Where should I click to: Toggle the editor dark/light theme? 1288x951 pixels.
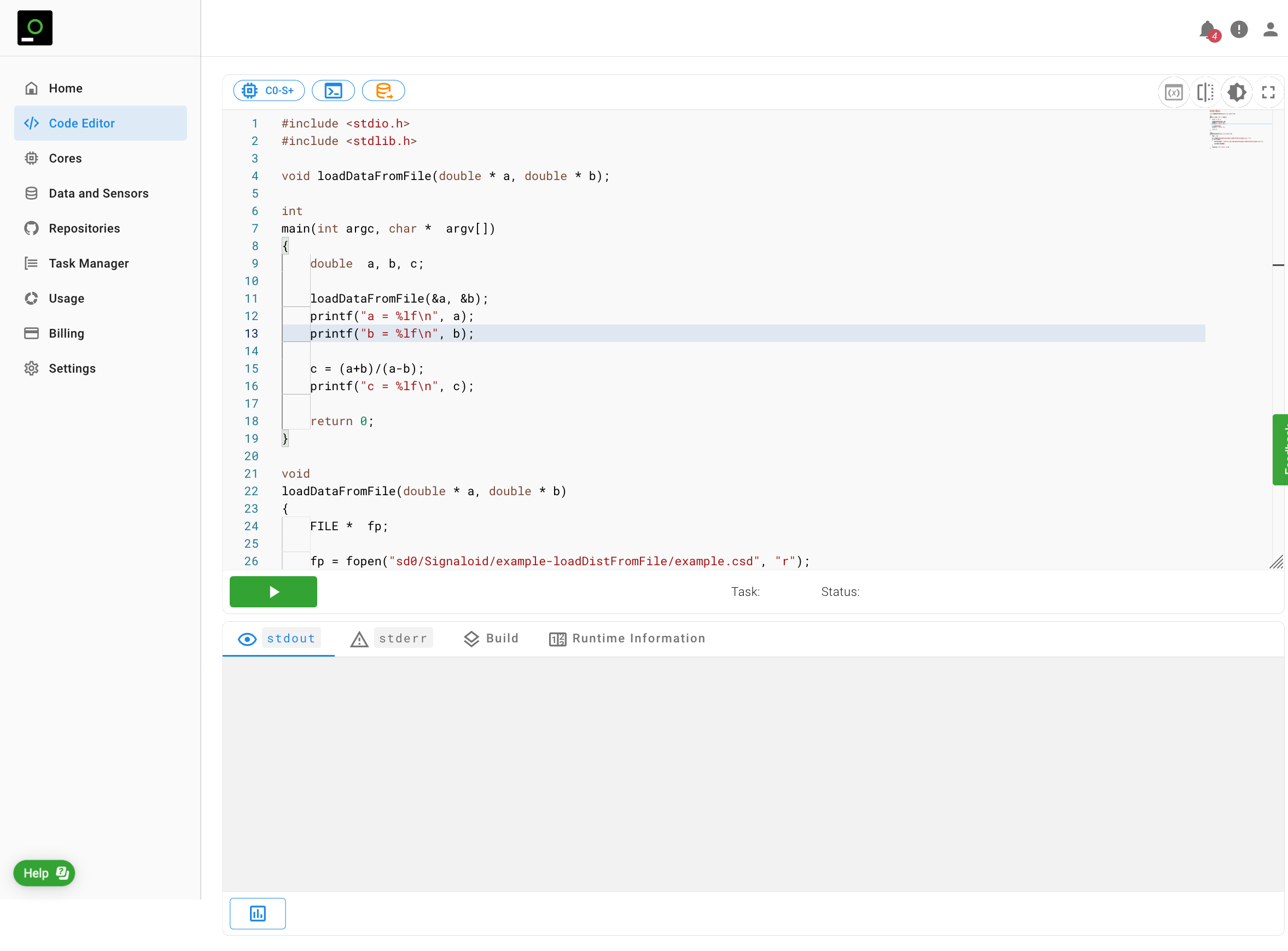1236,92
